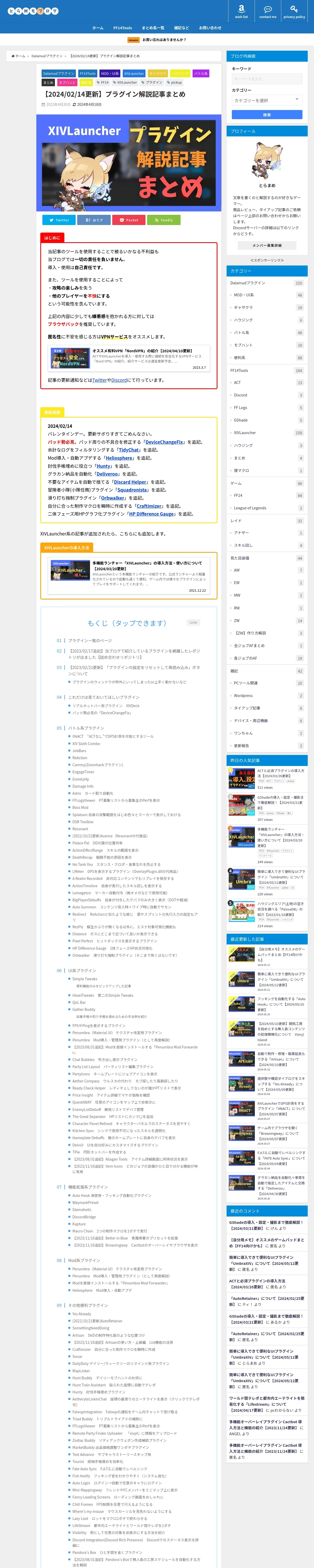314x1568 pixels.
Task: Open the FF14 tag label
Action: 102,82
